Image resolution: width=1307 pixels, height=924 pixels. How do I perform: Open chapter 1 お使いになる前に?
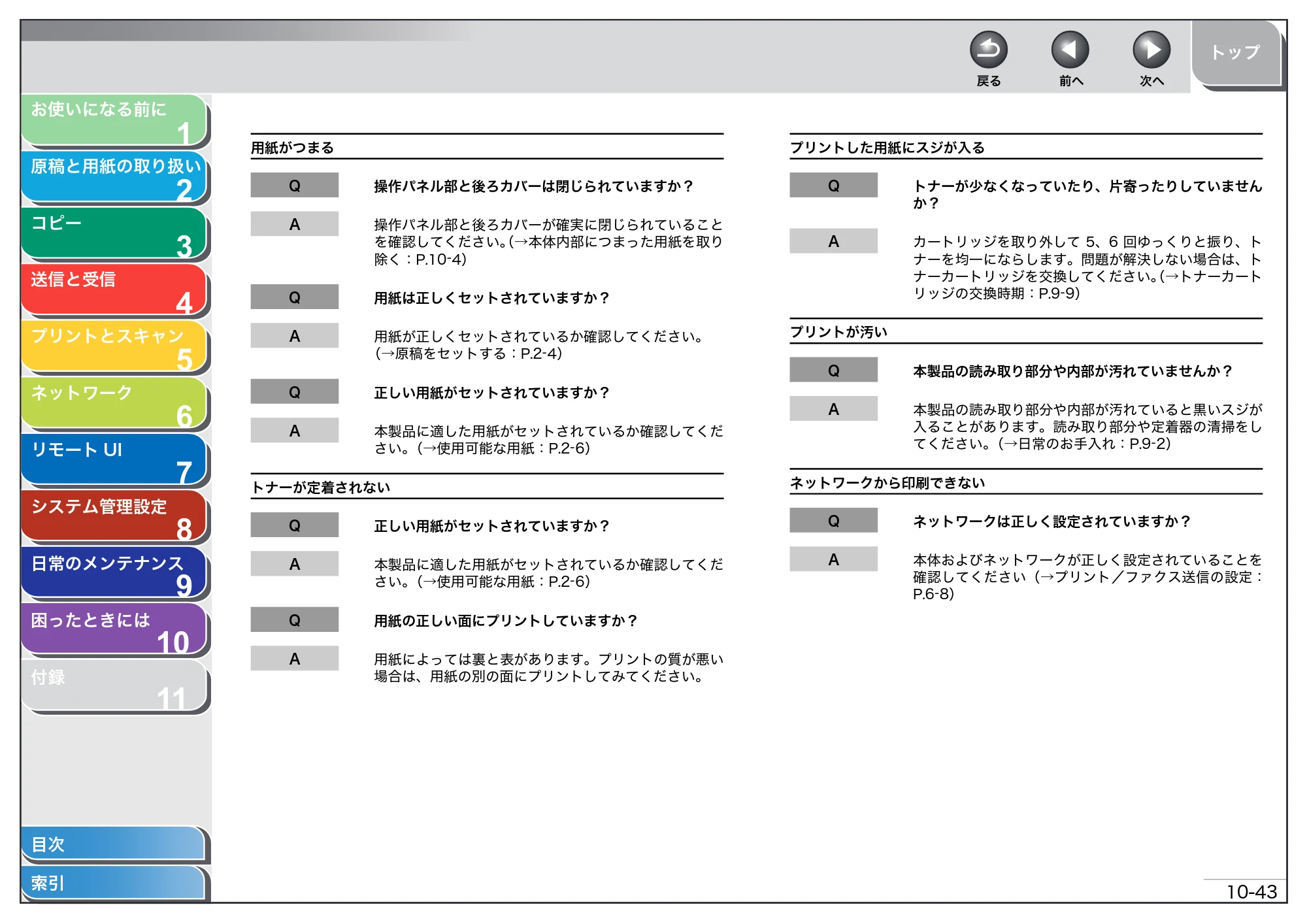[114, 120]
